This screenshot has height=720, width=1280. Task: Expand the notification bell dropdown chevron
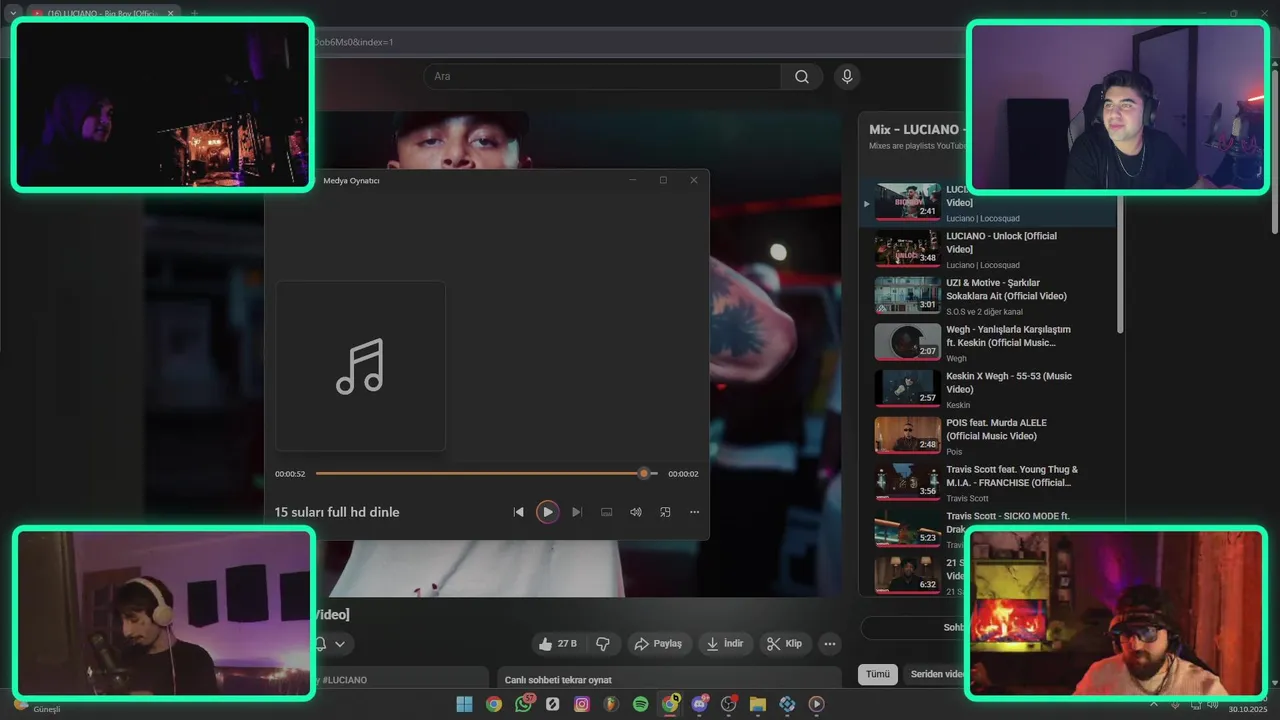point(340,644)
